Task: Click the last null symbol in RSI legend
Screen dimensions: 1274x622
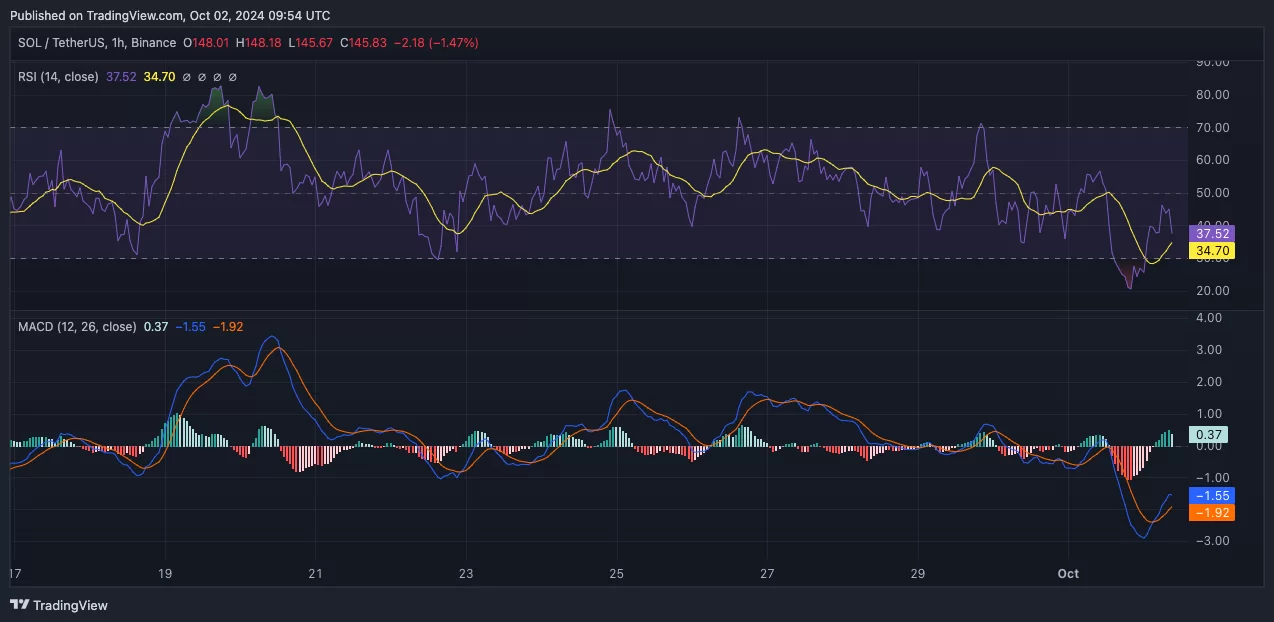Action: tap(233, 76)
